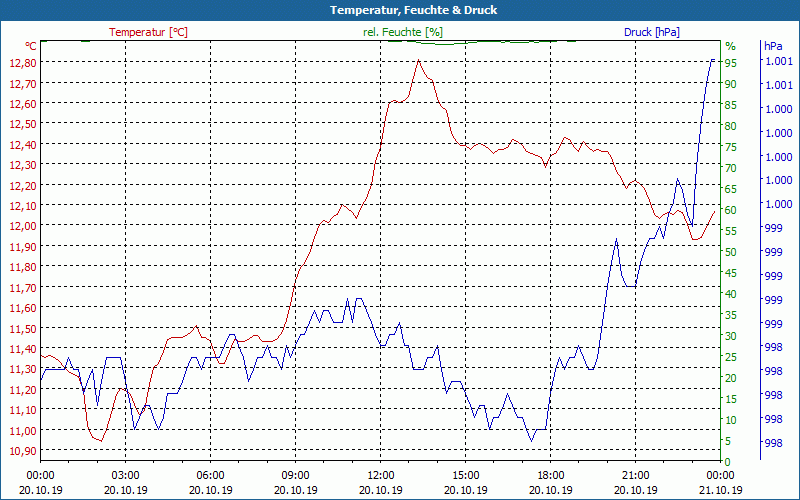Click the red '°C' axis unit label
The height and width of the screenshot is (500, 800).
point(31,46)
